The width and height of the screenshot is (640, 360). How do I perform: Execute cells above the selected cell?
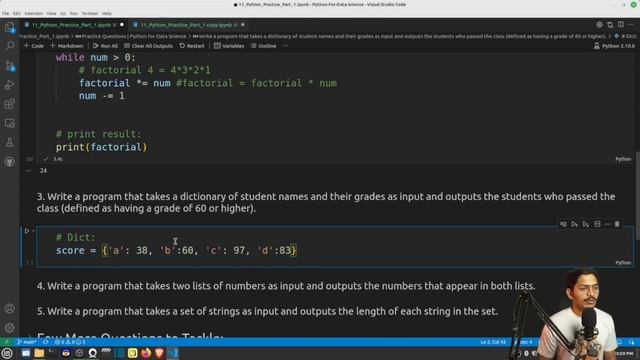[574, 224]
